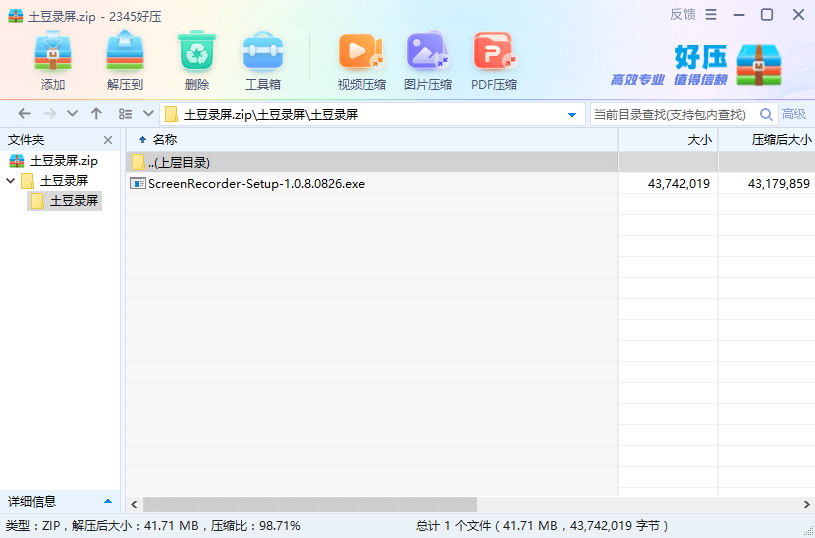815x538 pixels.
Task: Open the 工具箱 toolbox
Action: (x=262, y=61)
